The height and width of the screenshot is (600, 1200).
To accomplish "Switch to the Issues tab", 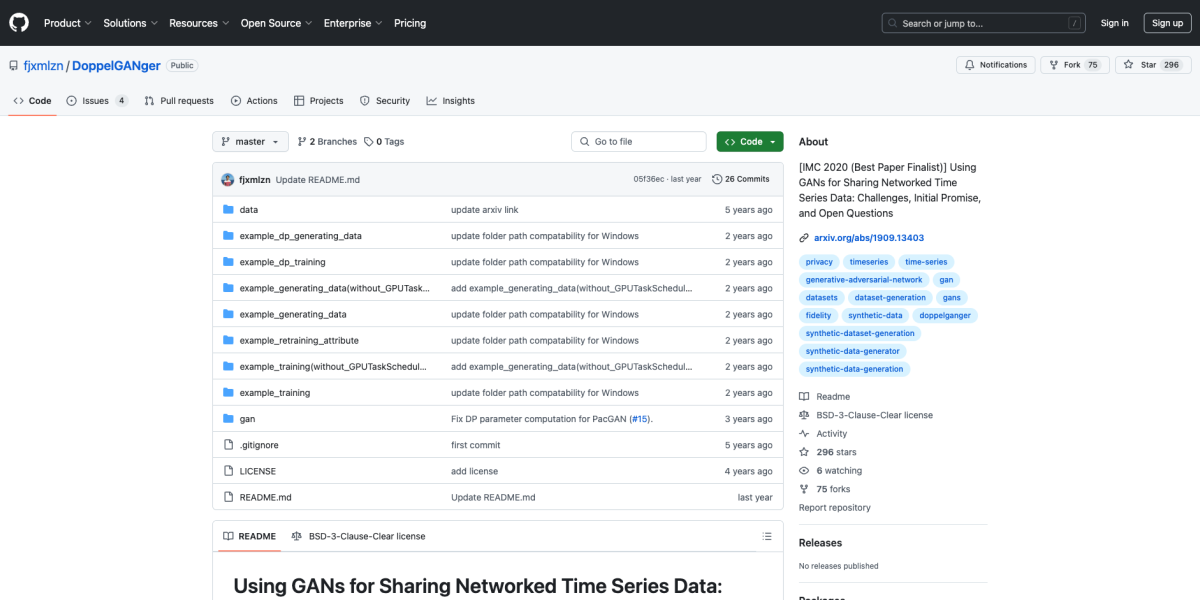I will coord(96,101).
